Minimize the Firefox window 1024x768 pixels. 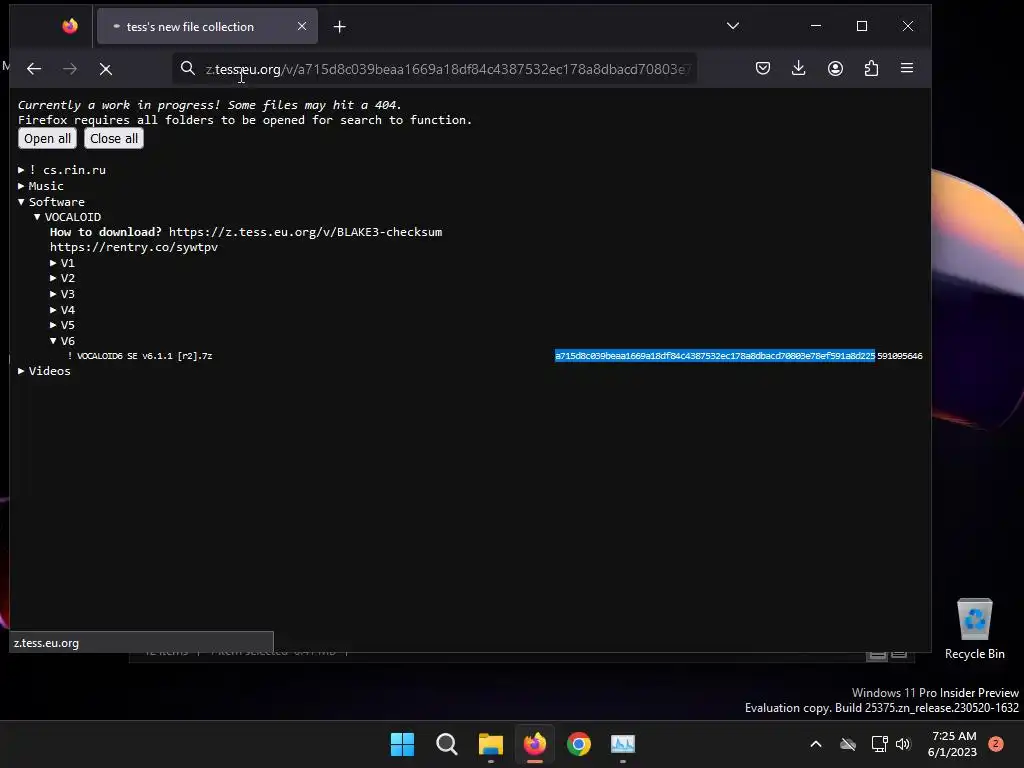coord(816,26)
